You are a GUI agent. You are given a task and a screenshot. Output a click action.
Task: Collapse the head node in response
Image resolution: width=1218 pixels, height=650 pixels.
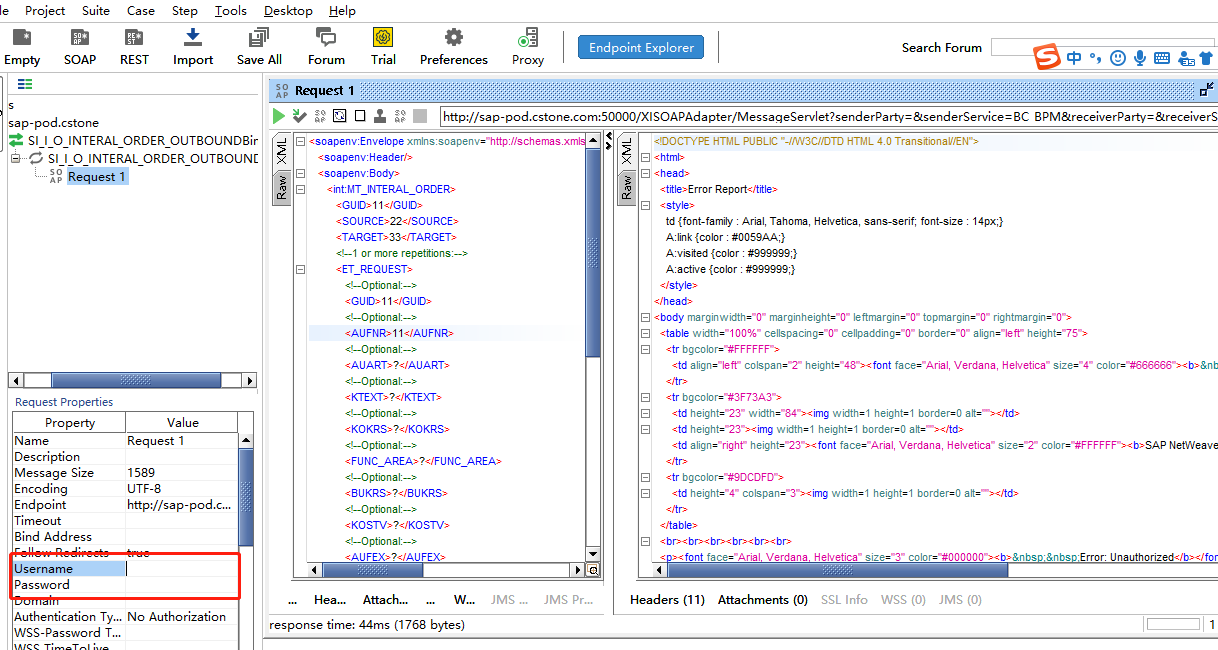(645, 173)
